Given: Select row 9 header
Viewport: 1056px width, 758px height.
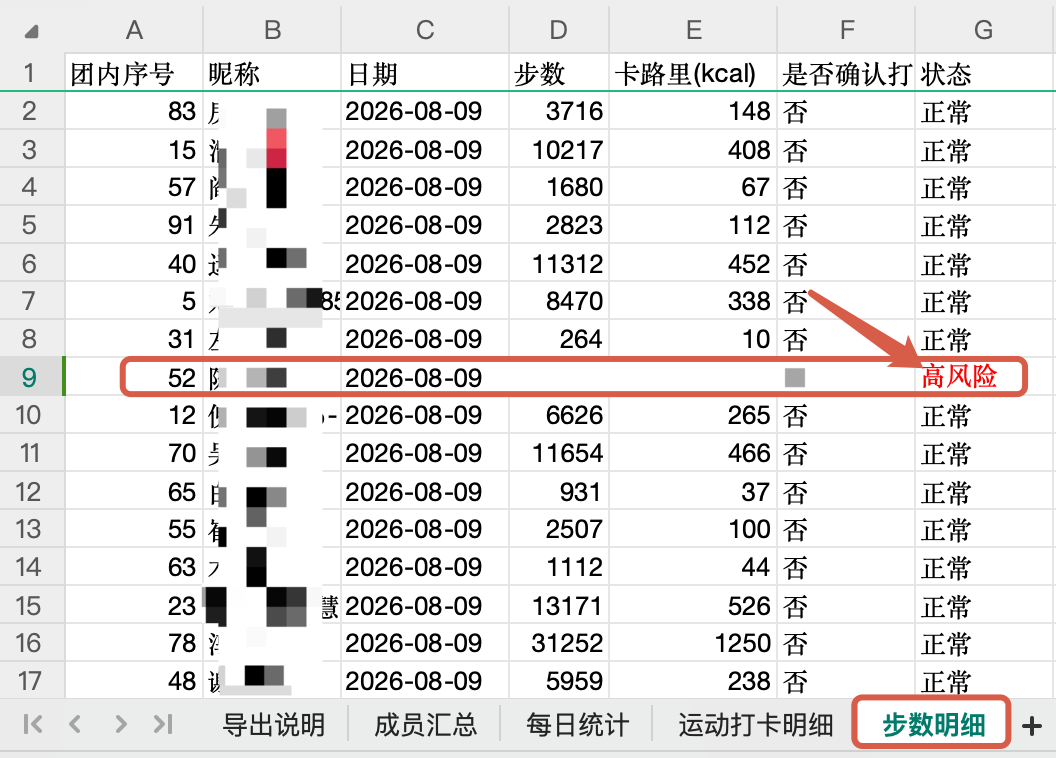Looking at the screenshot, I should 29,377.
